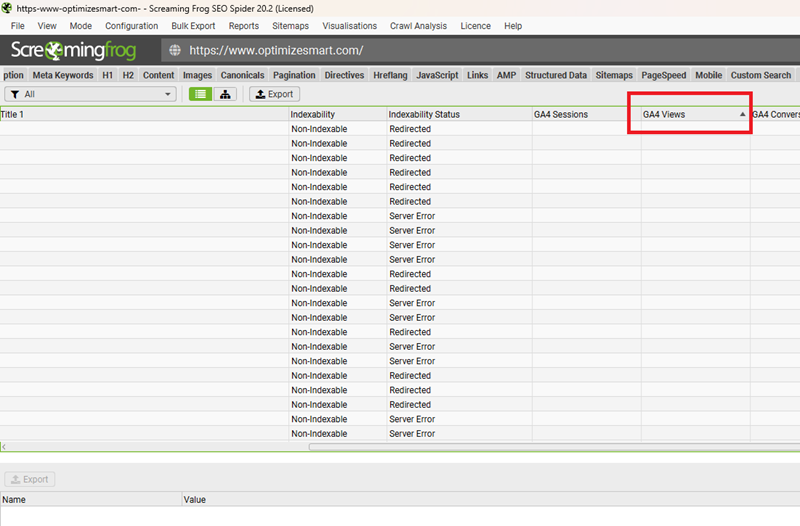Switch to the Mobile tab
Viewport: 800px width, 526px height.
coord(709,75)
